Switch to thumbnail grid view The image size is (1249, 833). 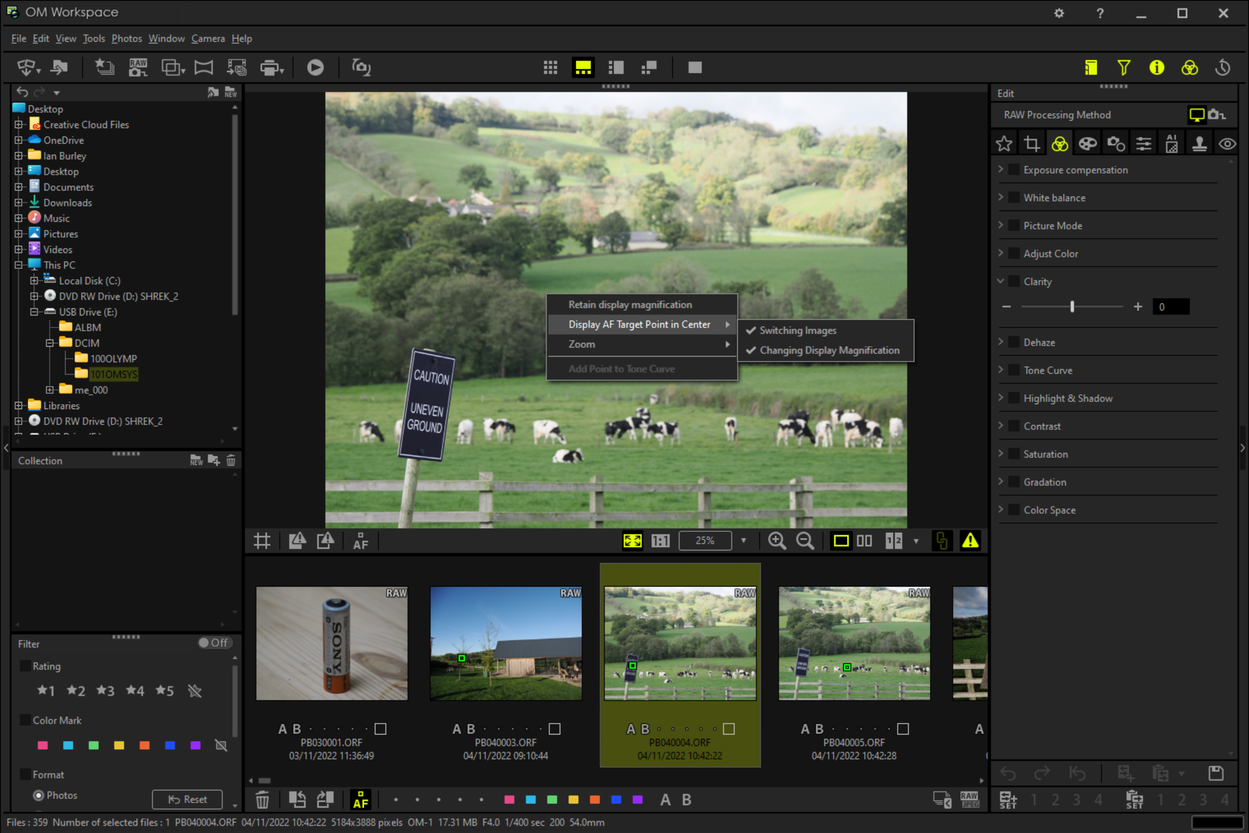[x=550, y=67]
